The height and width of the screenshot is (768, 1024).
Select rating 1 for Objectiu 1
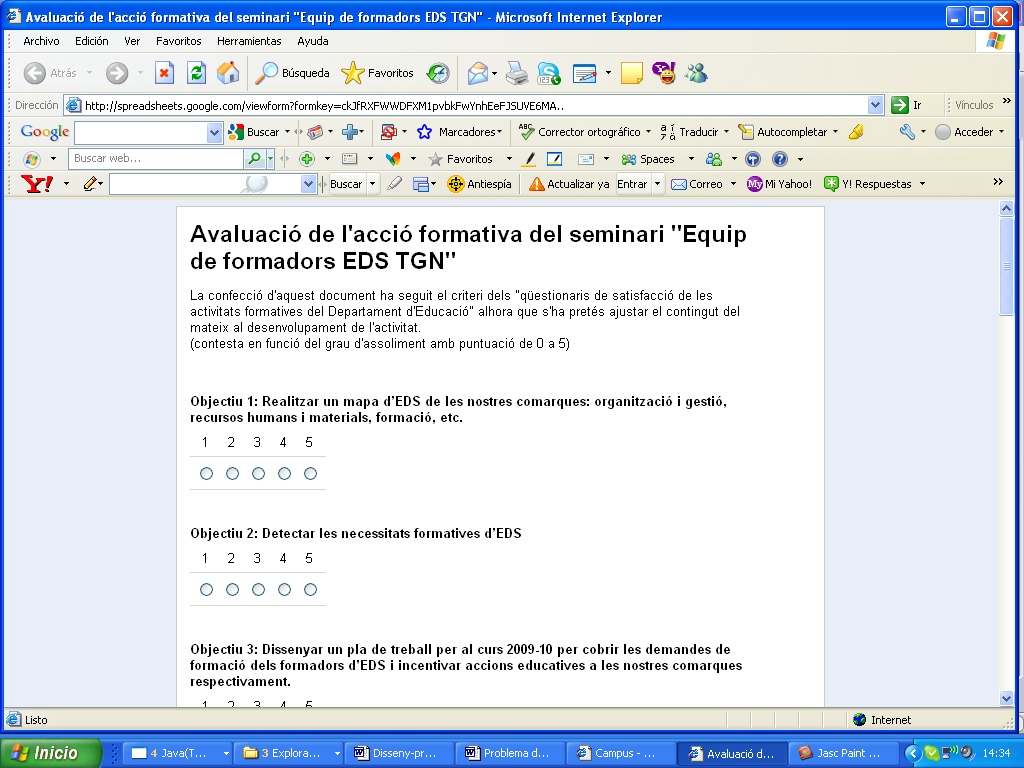tap(206, 473)
